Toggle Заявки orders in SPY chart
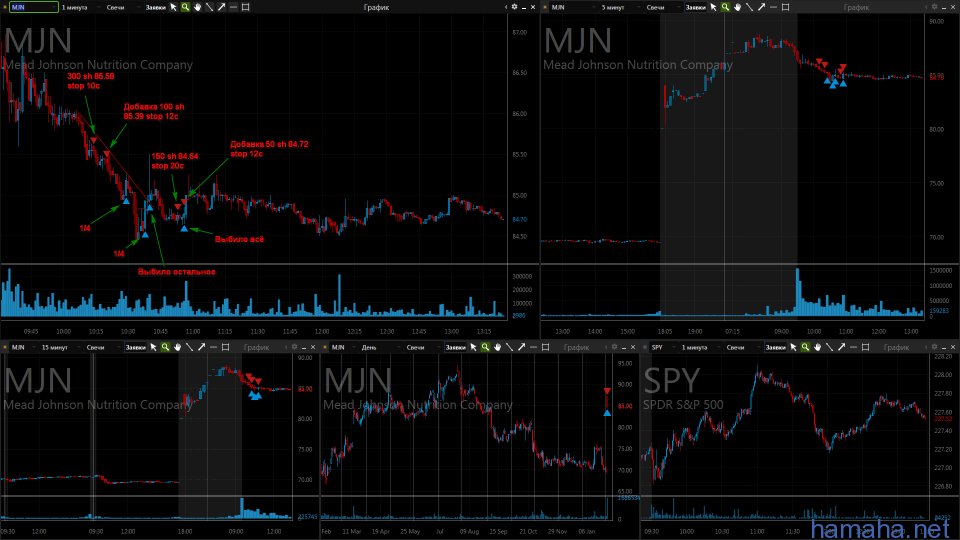Viewport: 960px width, 540px height. (776, 347)
